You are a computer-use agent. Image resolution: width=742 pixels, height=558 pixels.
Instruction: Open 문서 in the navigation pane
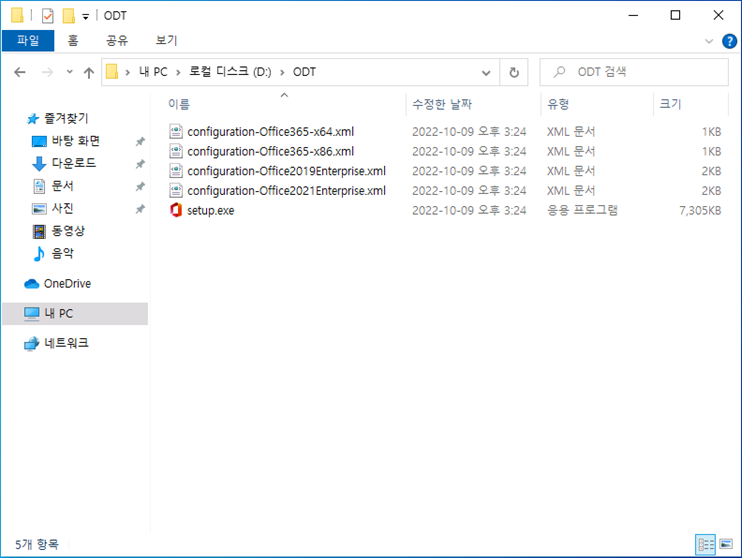(62, 186)
